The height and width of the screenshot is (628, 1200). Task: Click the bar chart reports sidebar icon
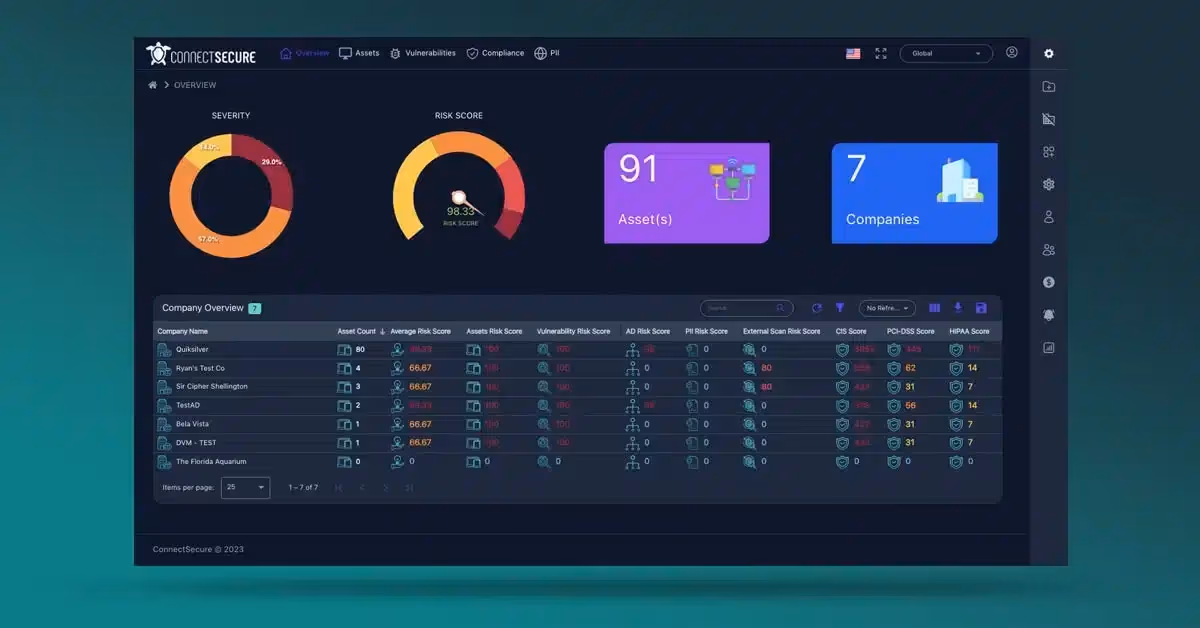(1049, 348)
